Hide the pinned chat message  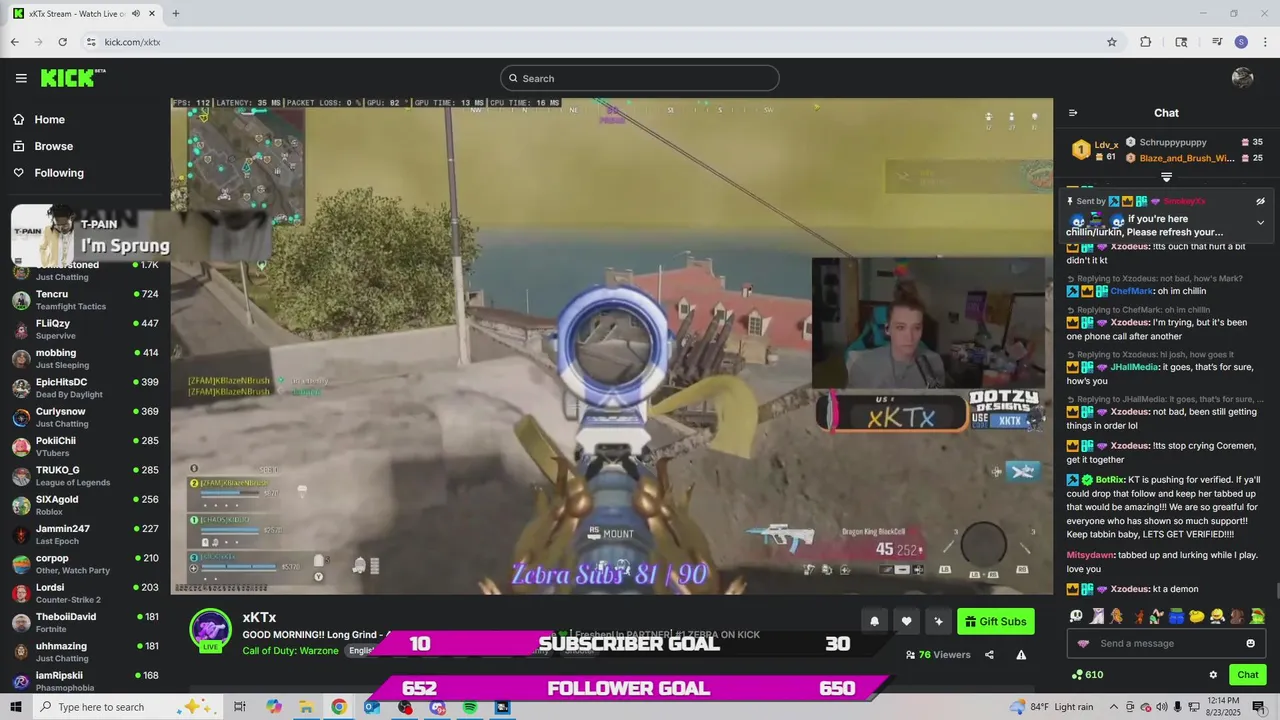[1260, 201]
